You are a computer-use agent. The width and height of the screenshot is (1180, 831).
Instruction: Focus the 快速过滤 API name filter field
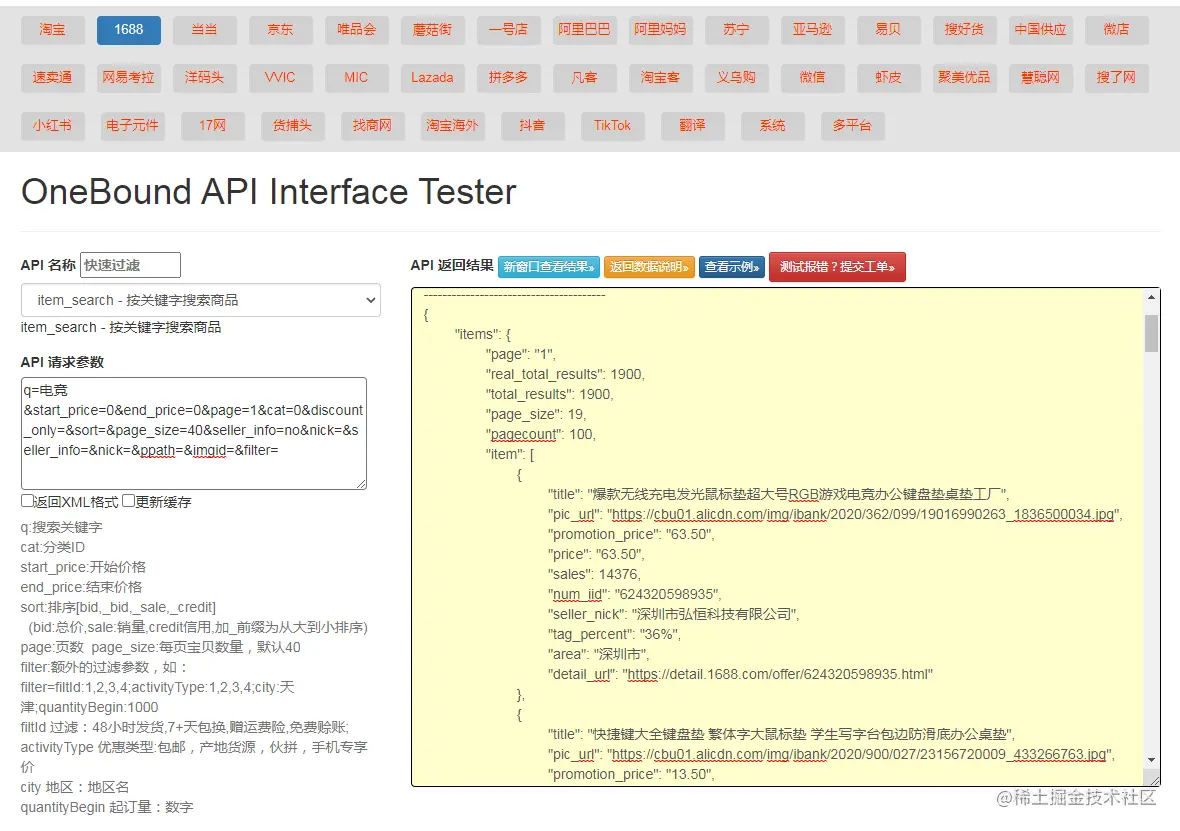(x=130, y=265)
